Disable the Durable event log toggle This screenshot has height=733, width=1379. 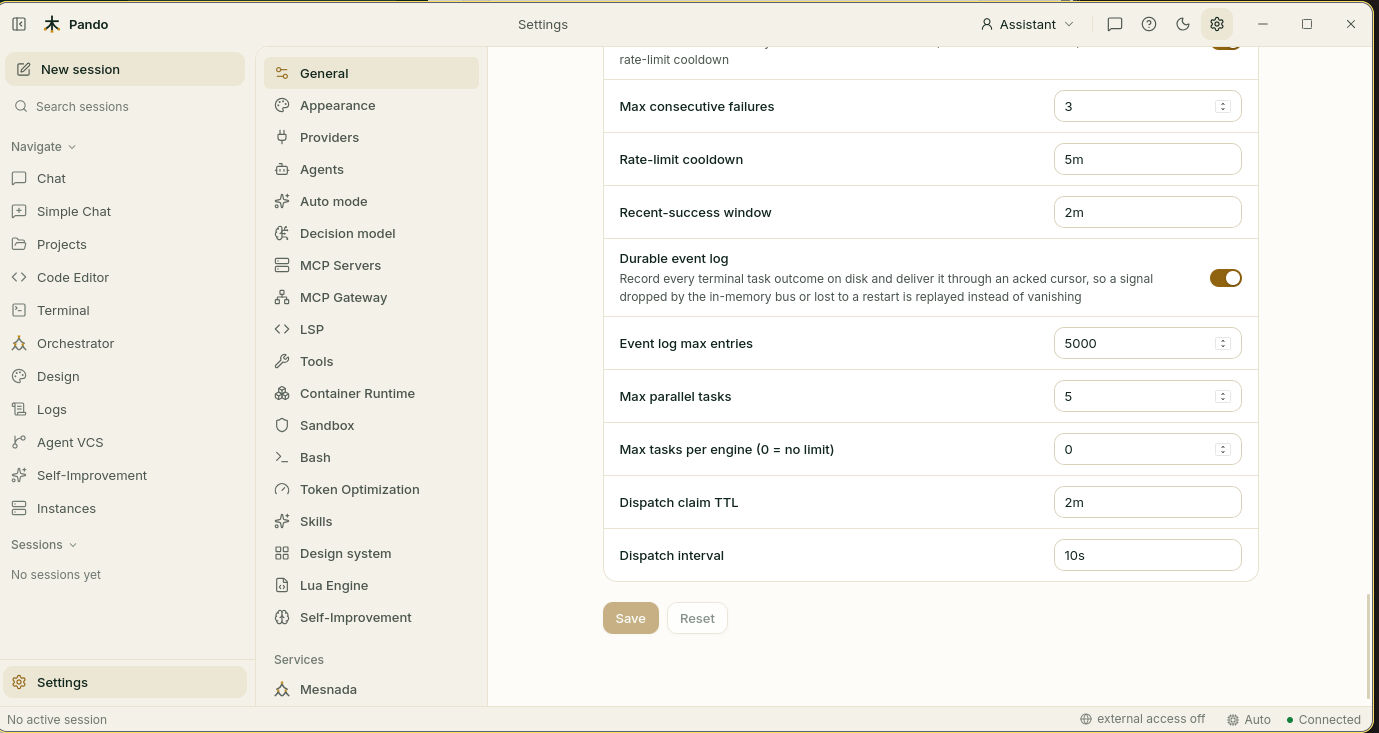tap(1226, 278)
